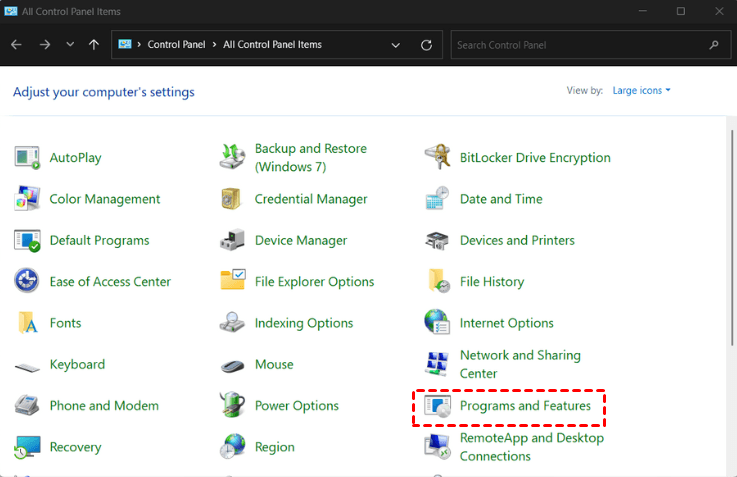Open the Credential Manager icon
This screenshot has height=477, width=737.
pyautogui.click(x=233, y=199)
